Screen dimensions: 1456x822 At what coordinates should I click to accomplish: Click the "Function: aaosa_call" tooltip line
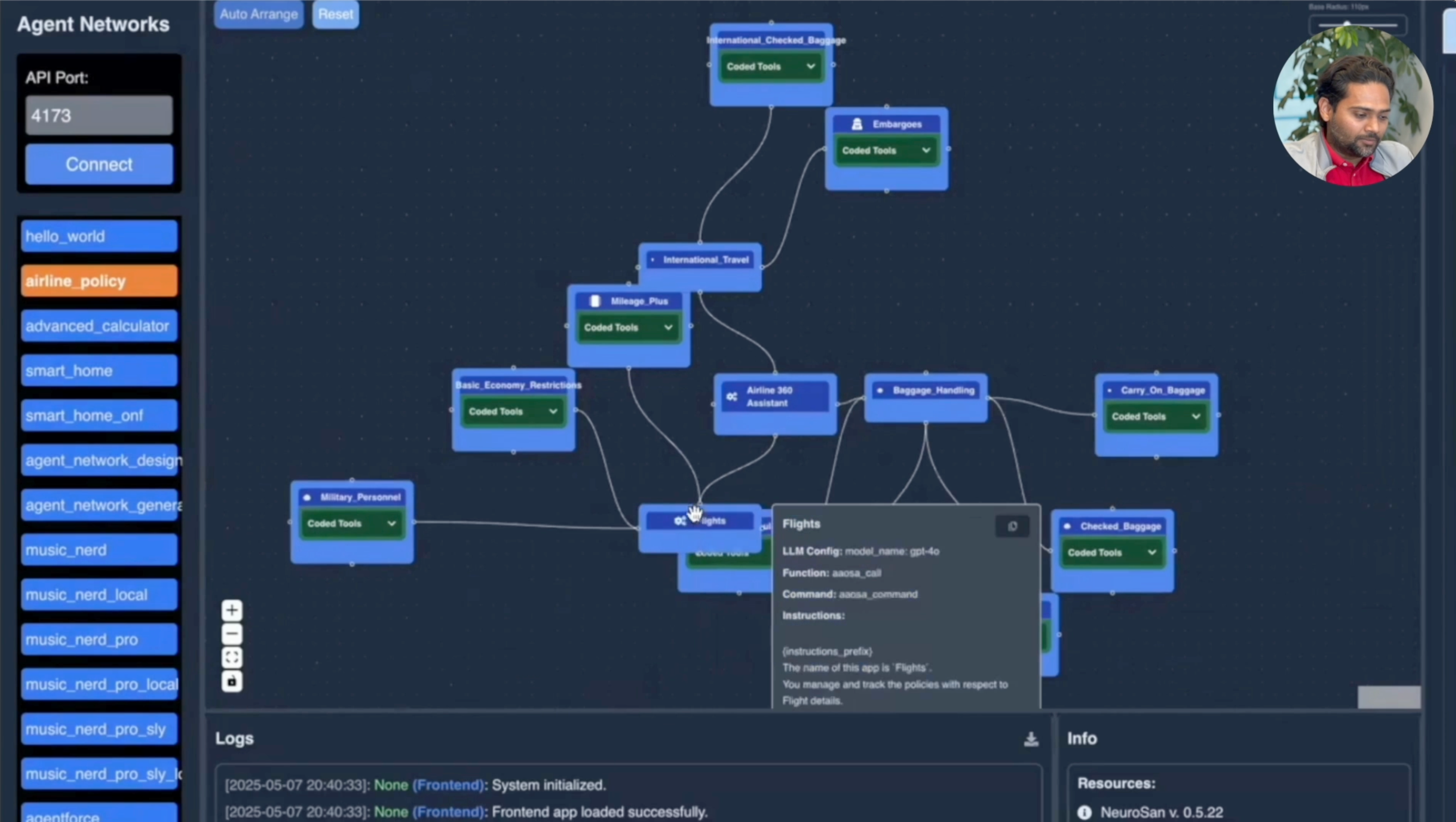pos(831,573)
